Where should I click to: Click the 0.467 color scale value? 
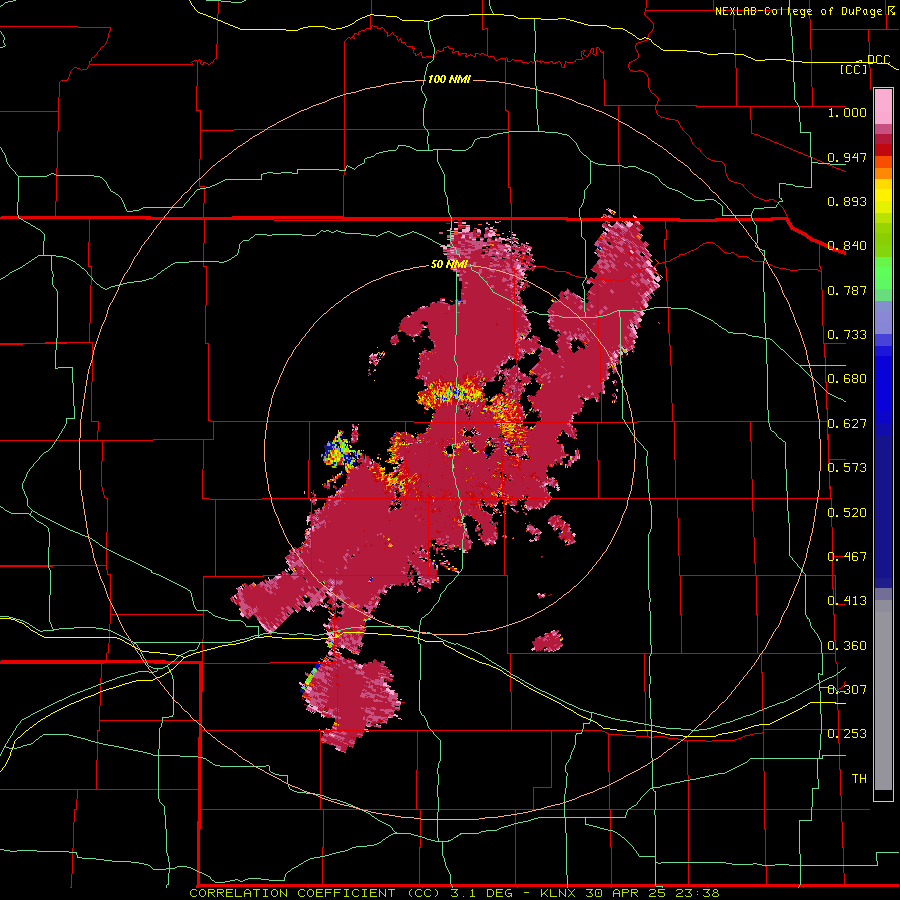(847, 556)
